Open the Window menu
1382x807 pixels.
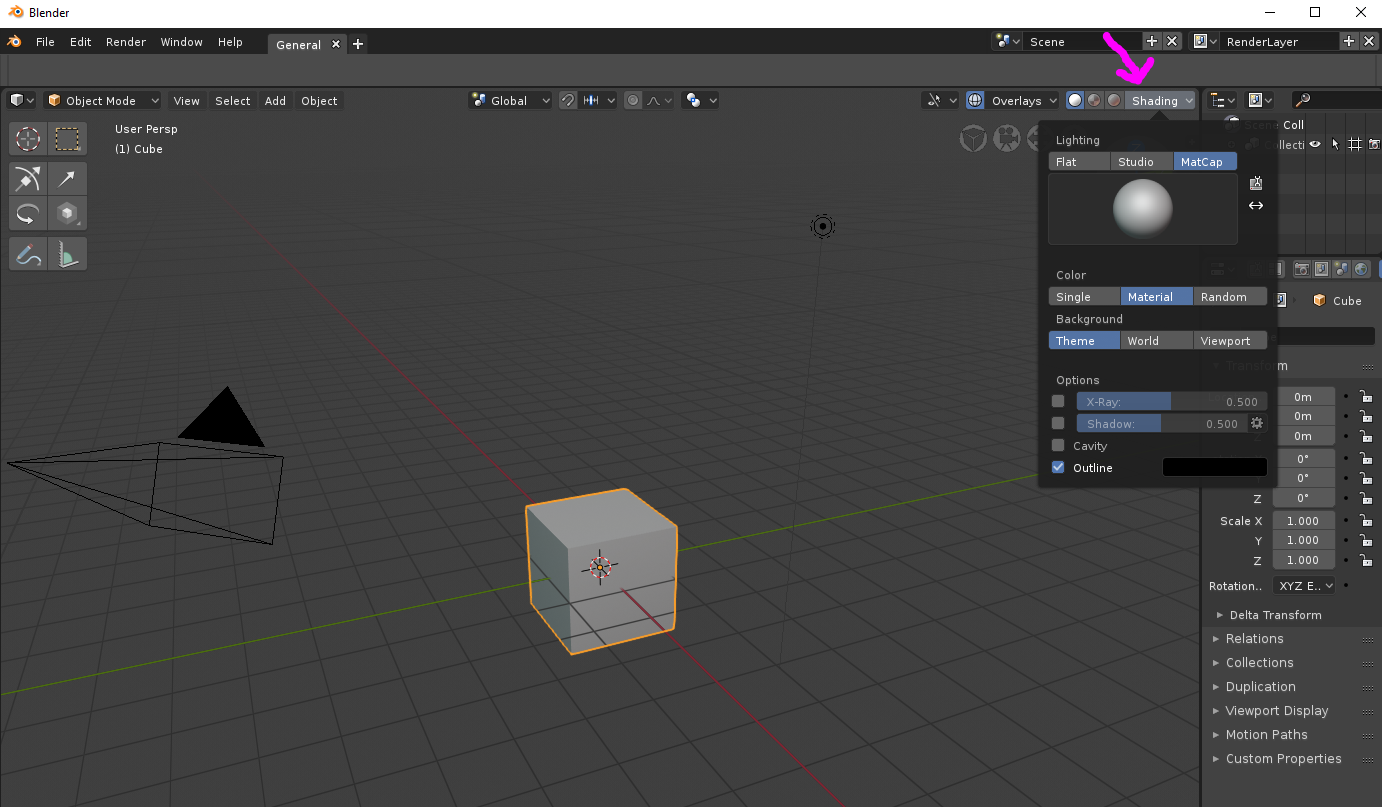click(x=182, y=42)
